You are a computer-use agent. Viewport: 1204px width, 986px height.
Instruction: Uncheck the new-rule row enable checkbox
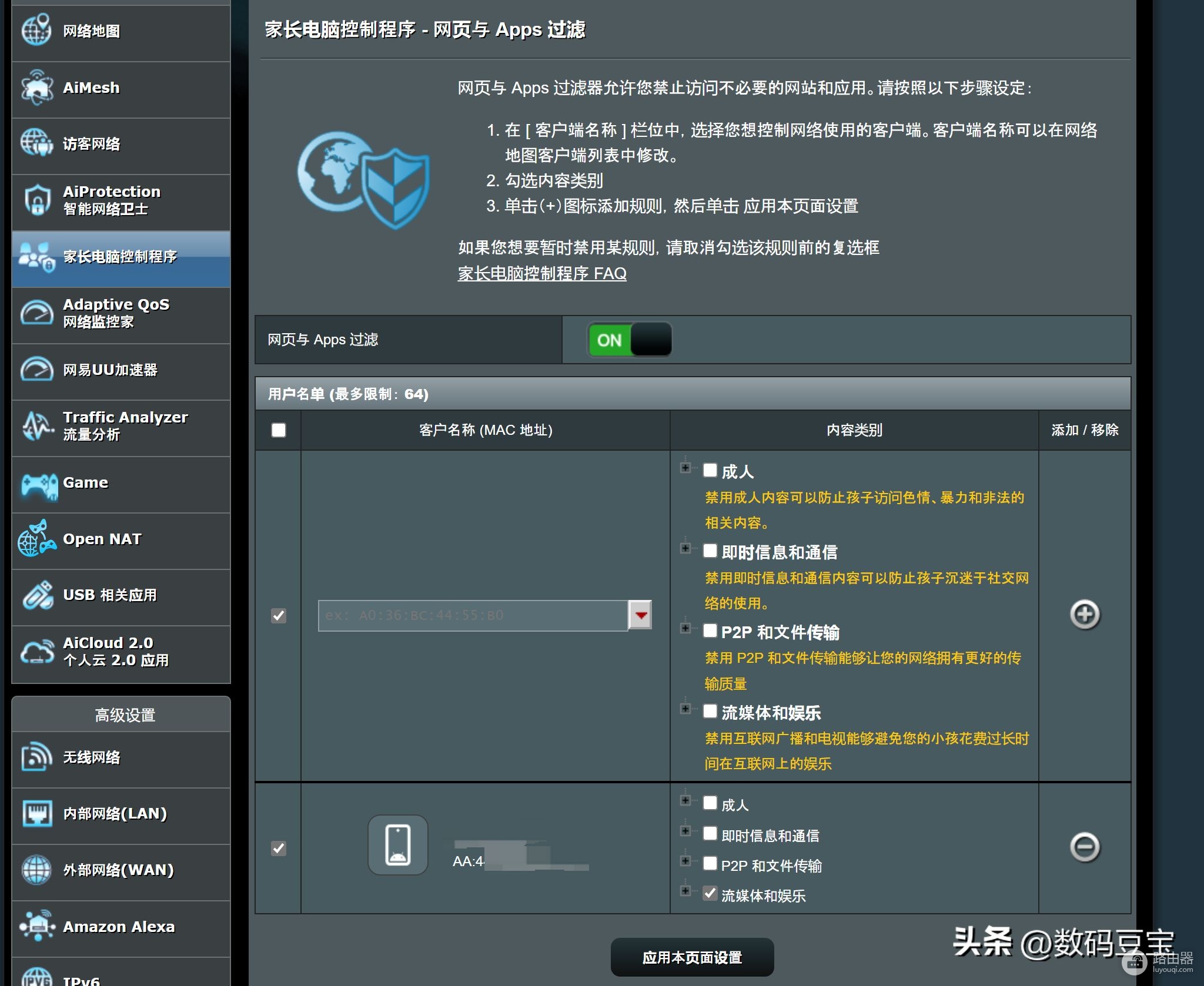[279, 615]
